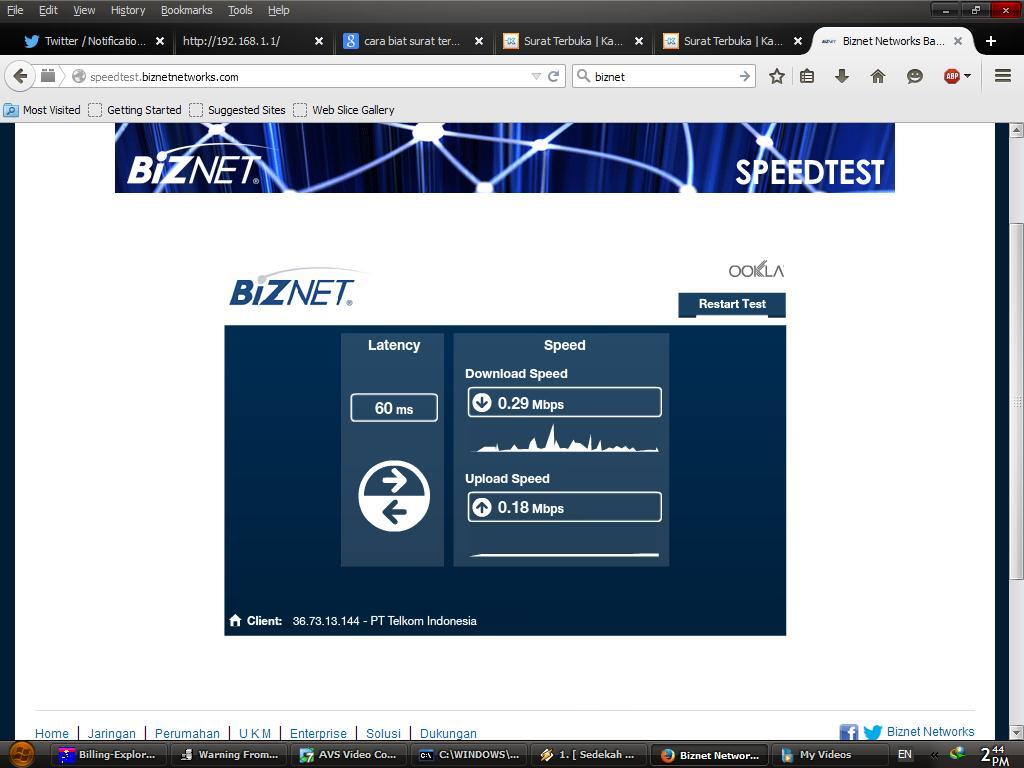The width and height of the screenshot is (1024, 768).
Task: Click the site identity globe icon
Action: (x=79, y=76)
